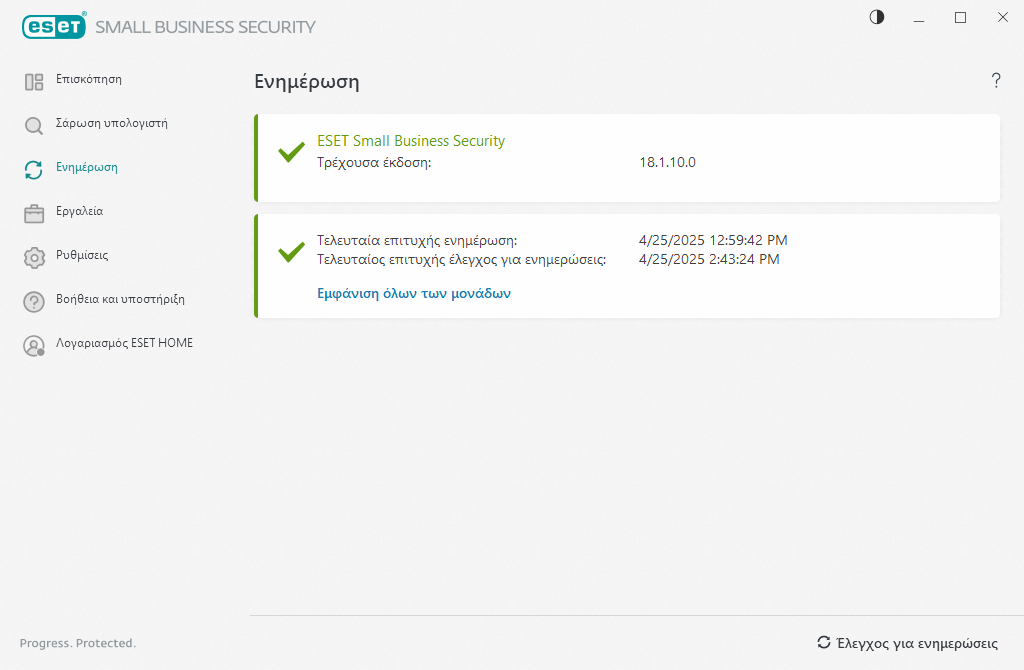This screenshot has width=1024, height=670.
Task: Click the Εμφάνιση όλων των μονάδων link
Action: (414, 294)
